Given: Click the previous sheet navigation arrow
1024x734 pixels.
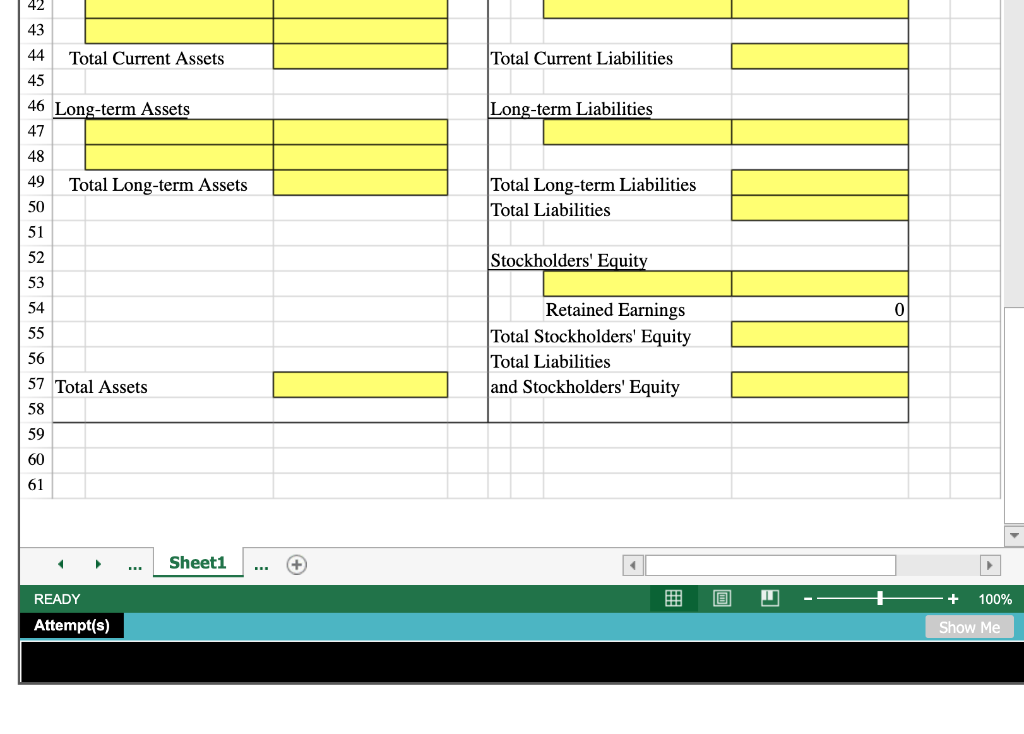Looking at the screenshot, I should point(60,564).
